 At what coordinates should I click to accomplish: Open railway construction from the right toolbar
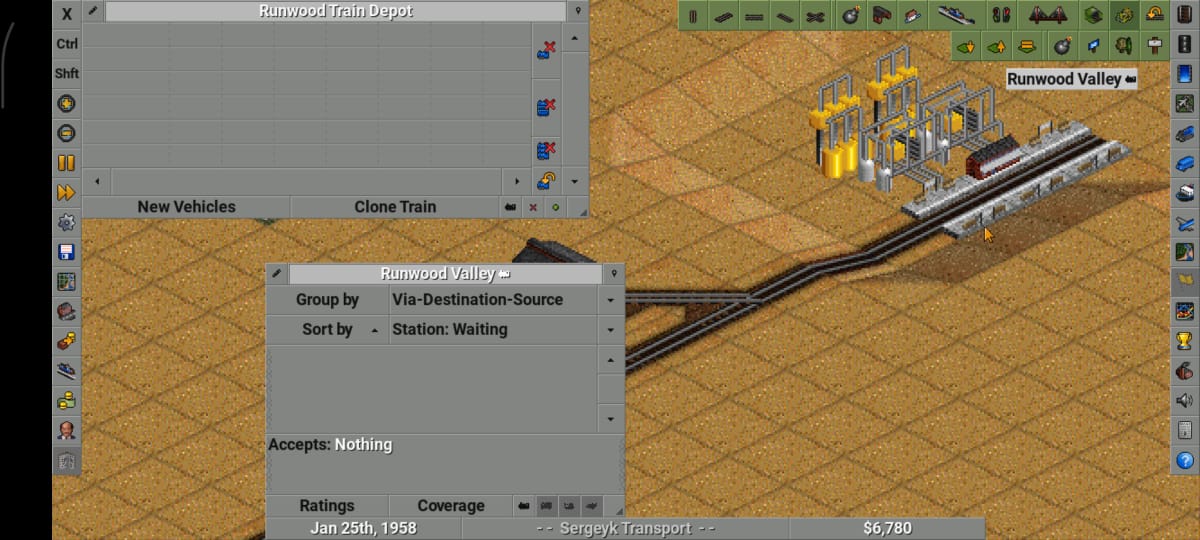click(1185, 16)
